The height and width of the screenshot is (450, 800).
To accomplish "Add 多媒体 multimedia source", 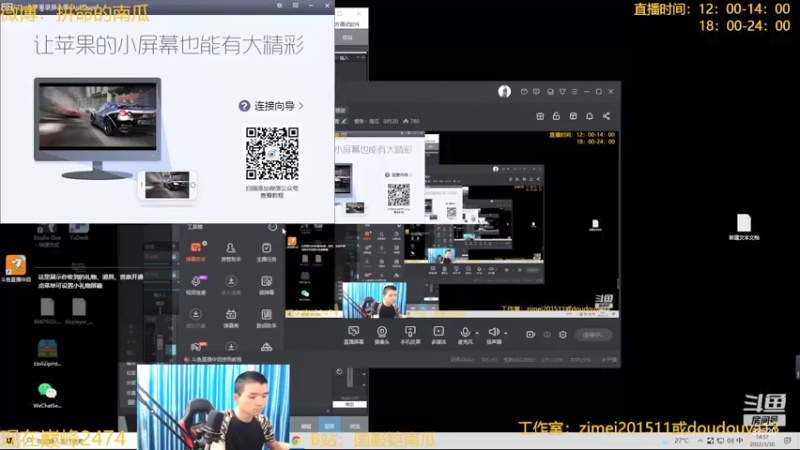I will tap(438, 335).
